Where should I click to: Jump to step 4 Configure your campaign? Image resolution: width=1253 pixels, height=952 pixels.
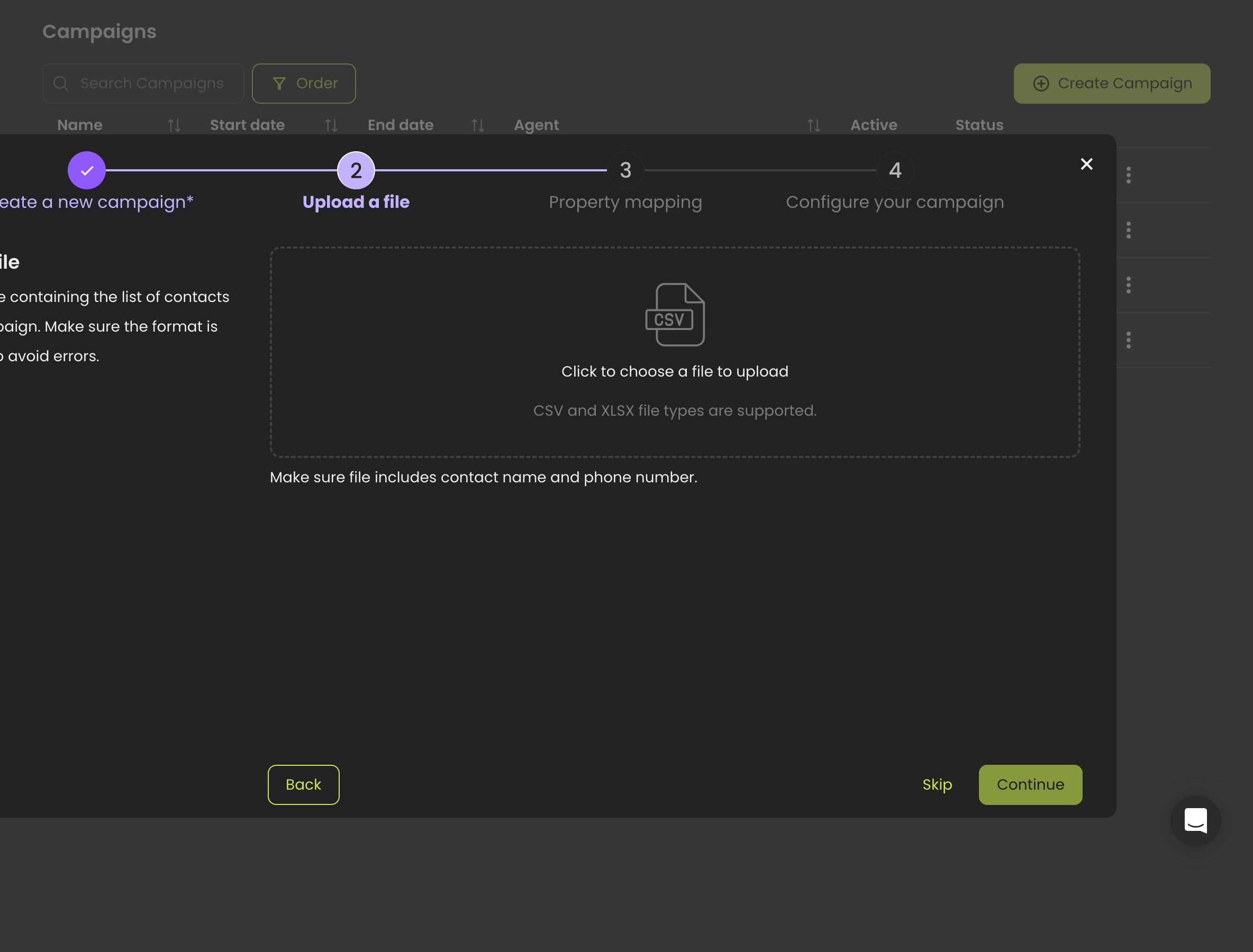(895, 170)
